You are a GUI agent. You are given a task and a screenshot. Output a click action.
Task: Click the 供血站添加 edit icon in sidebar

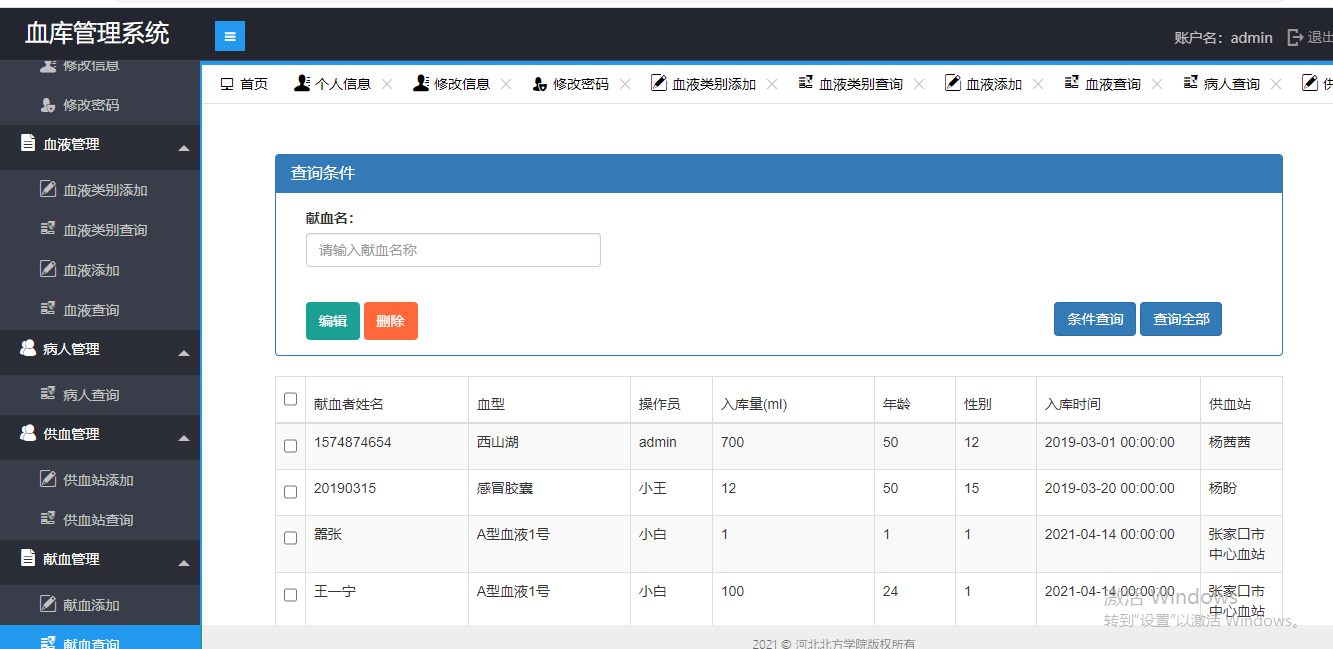click(x=48, y=479)
